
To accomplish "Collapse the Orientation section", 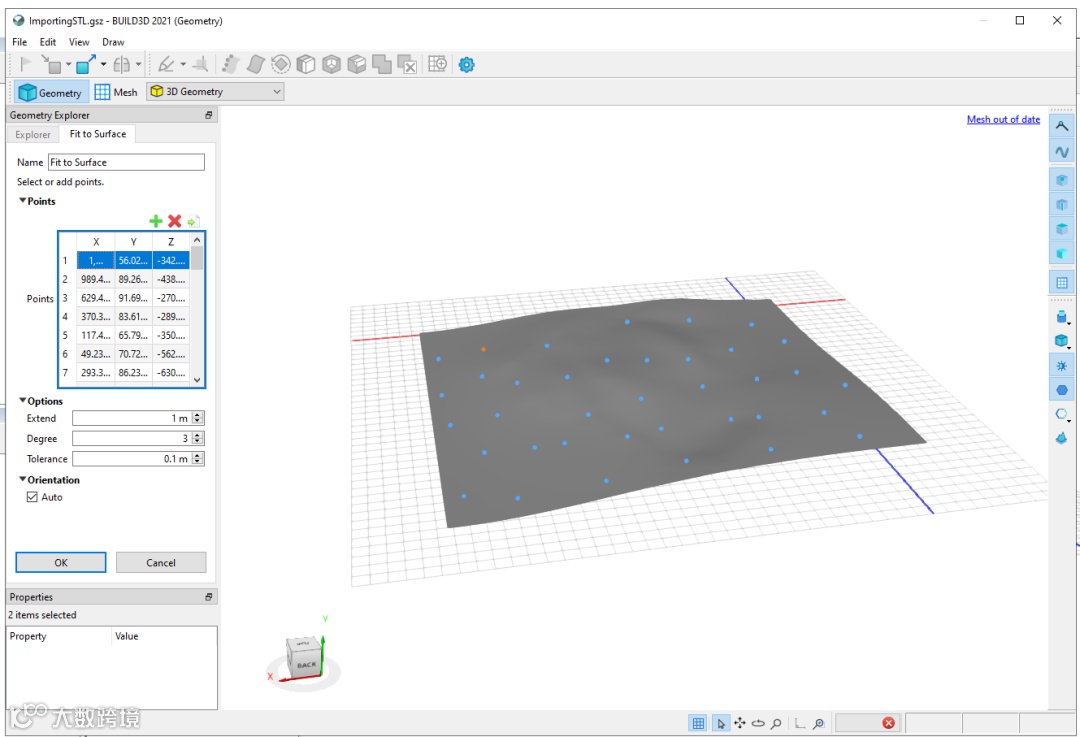I will click(23, 480).
